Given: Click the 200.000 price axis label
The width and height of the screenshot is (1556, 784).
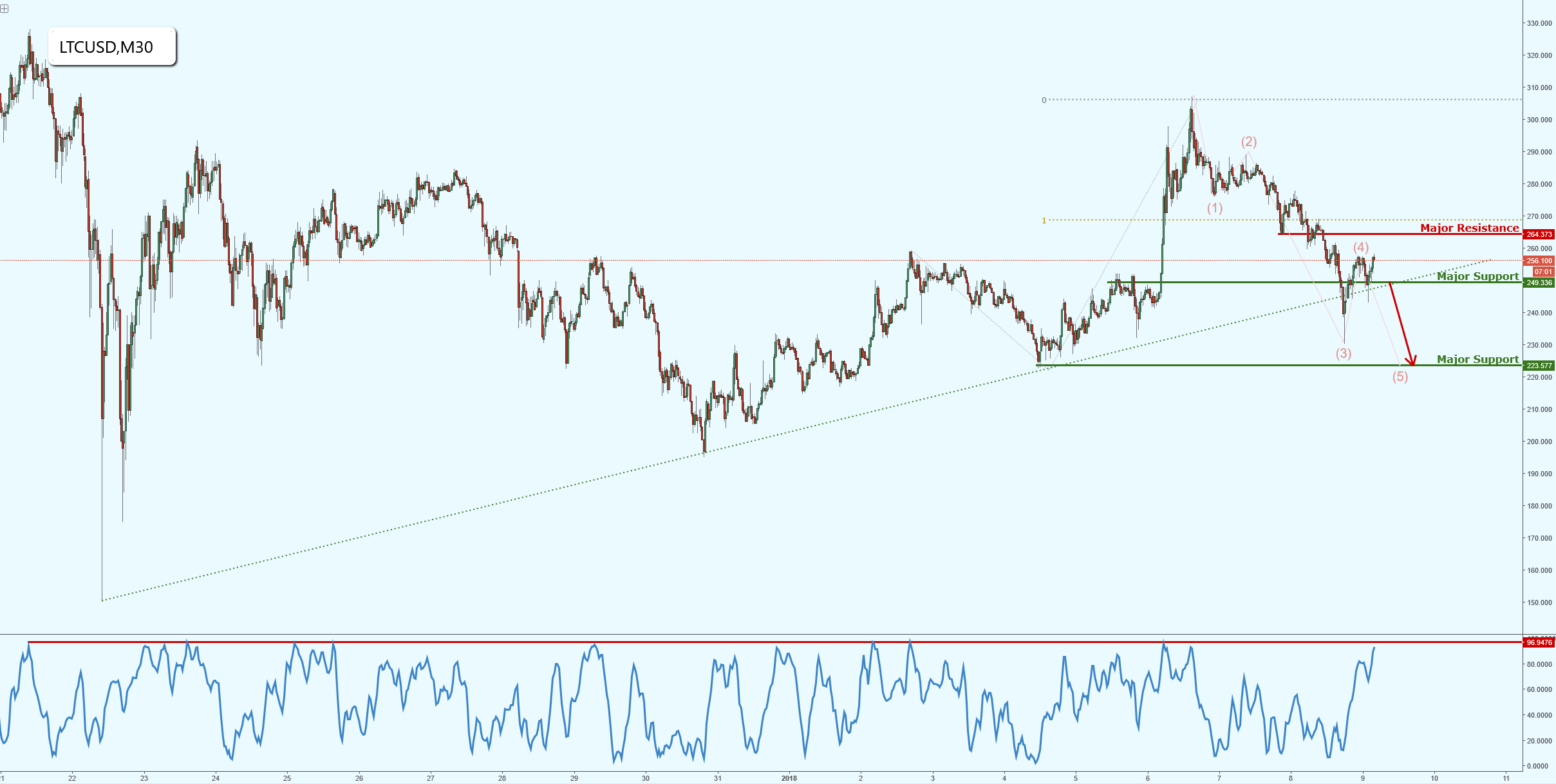Looking at the screenshot, I should point(1539,442).
